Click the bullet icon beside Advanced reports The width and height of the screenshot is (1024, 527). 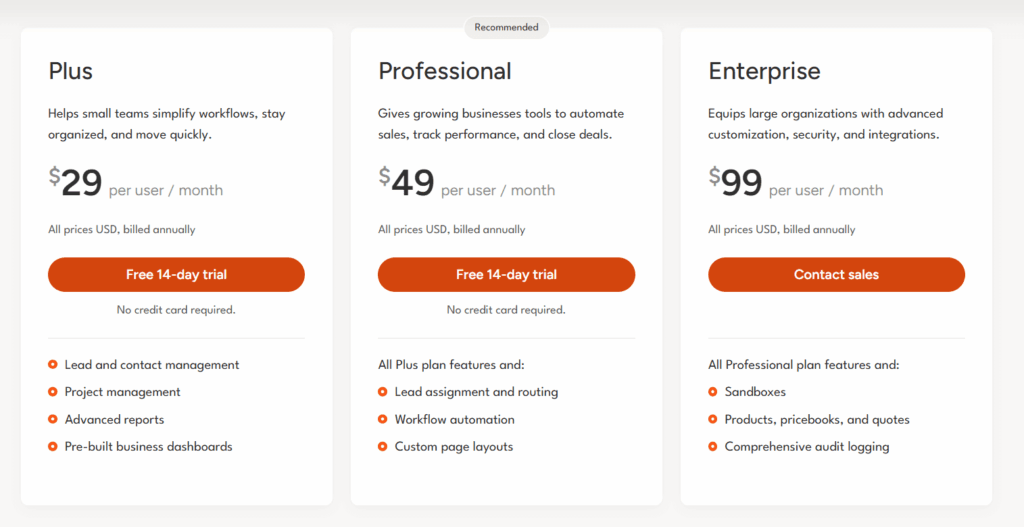[53, 419]
